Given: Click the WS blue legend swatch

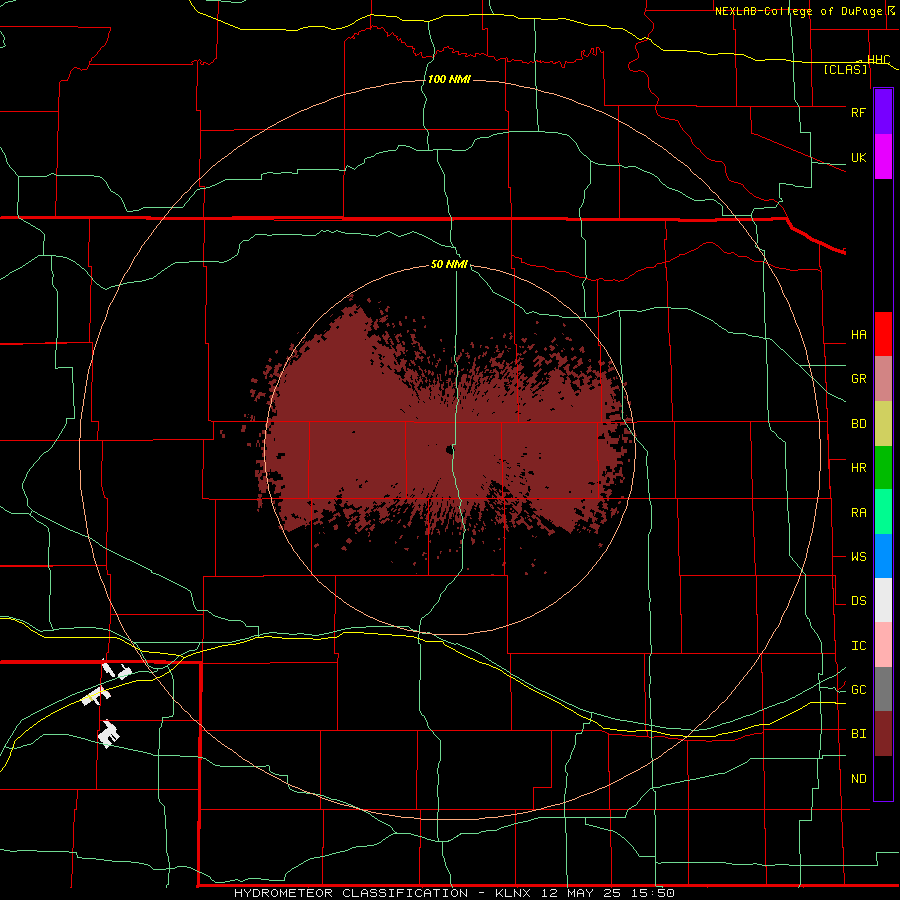Looking at the screenshot, I should tap(883, 556).
